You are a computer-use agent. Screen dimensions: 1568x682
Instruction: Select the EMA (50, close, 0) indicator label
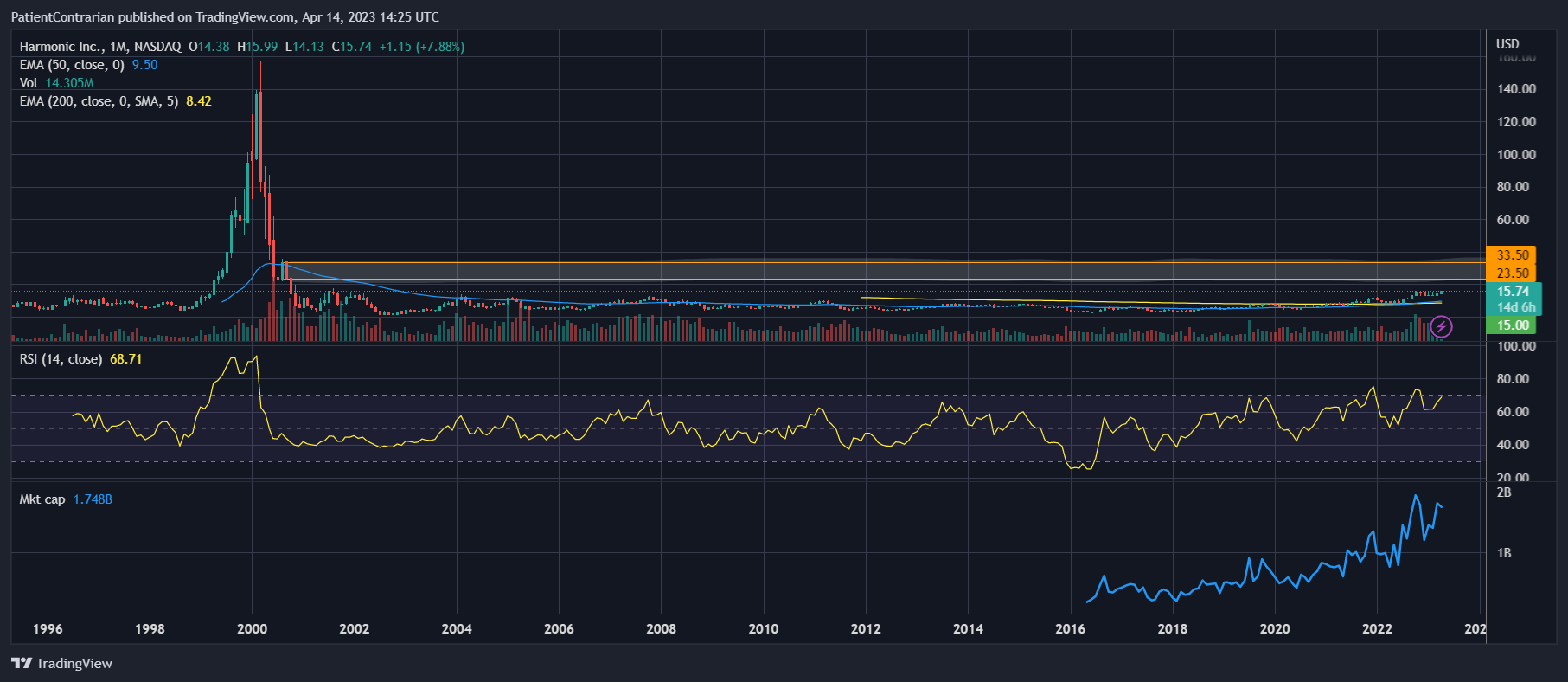(x=72, y=65)
